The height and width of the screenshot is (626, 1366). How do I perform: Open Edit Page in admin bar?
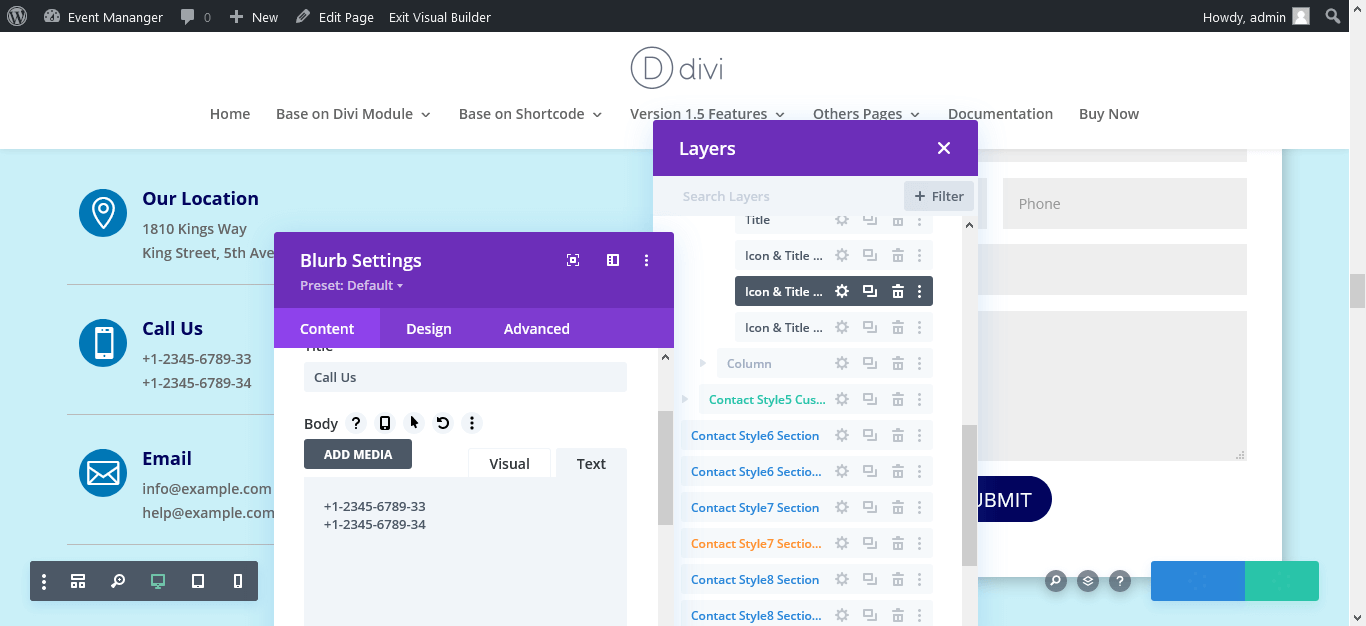335,17
